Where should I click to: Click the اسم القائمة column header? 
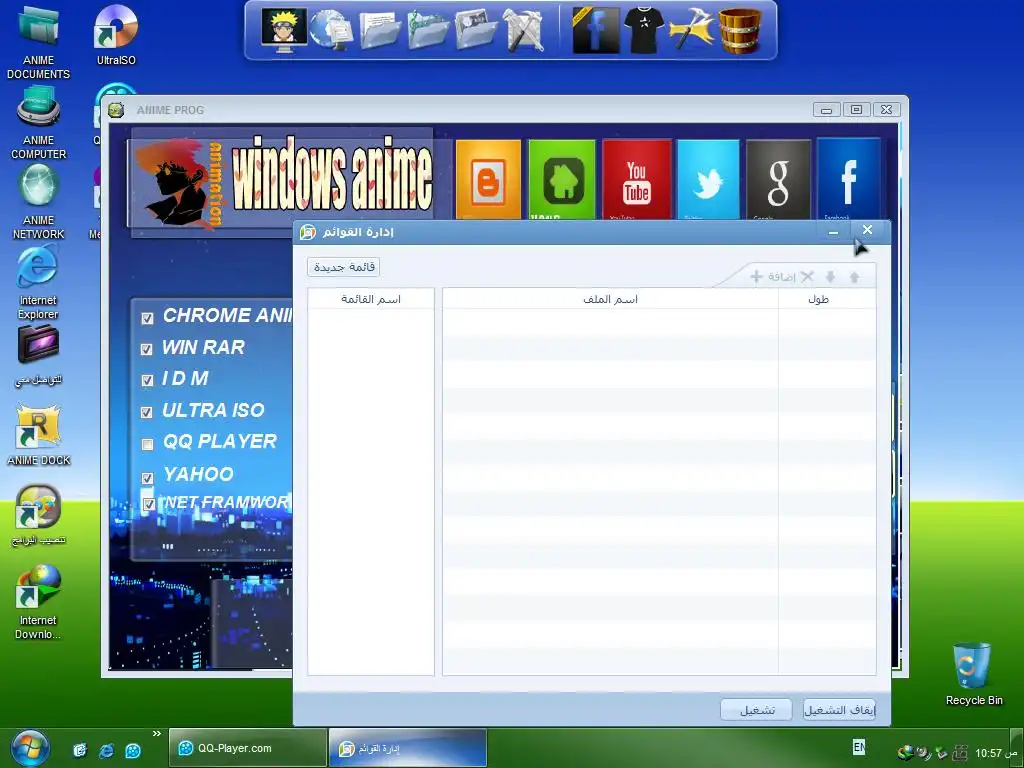[371, 299]
